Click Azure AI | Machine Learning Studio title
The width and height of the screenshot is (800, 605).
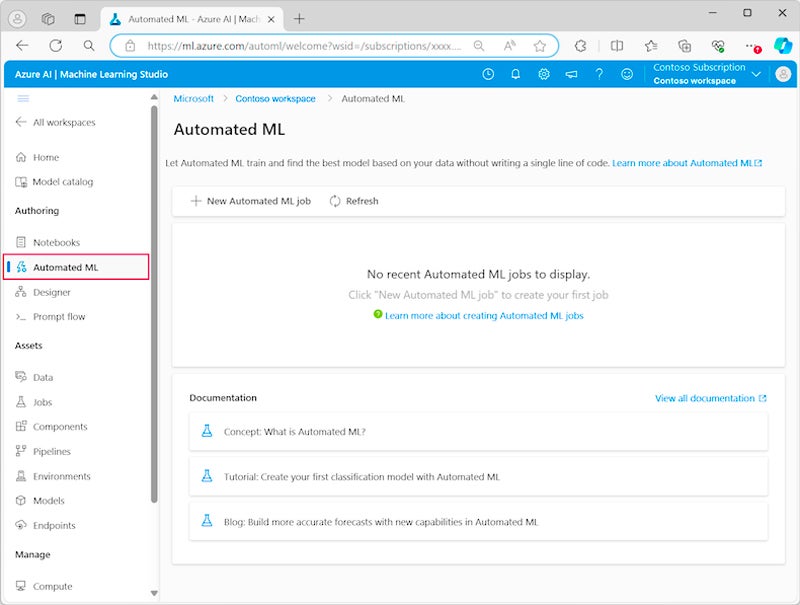[91, 74]
